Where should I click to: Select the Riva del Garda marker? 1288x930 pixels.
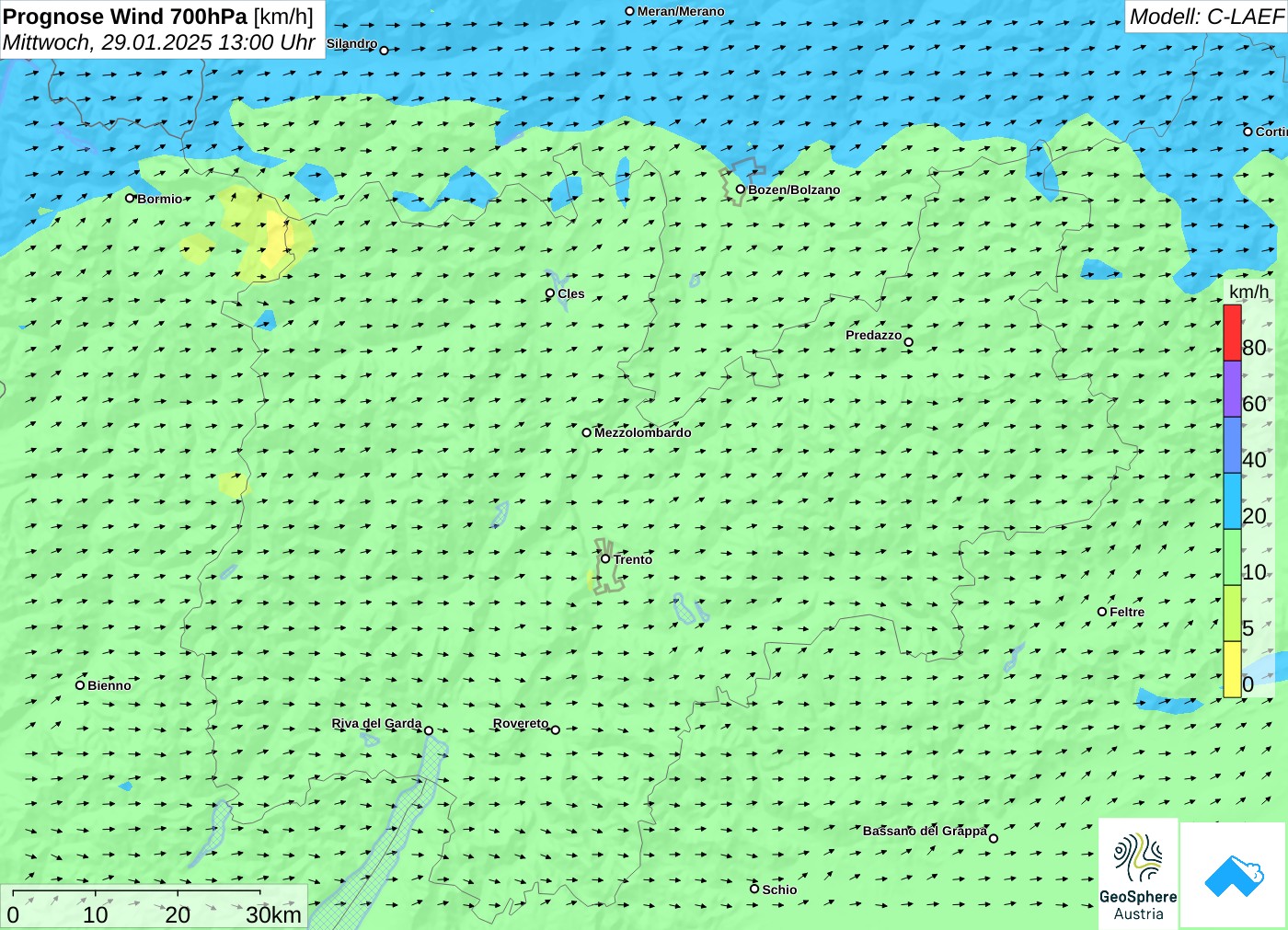(x=429, y=730)
